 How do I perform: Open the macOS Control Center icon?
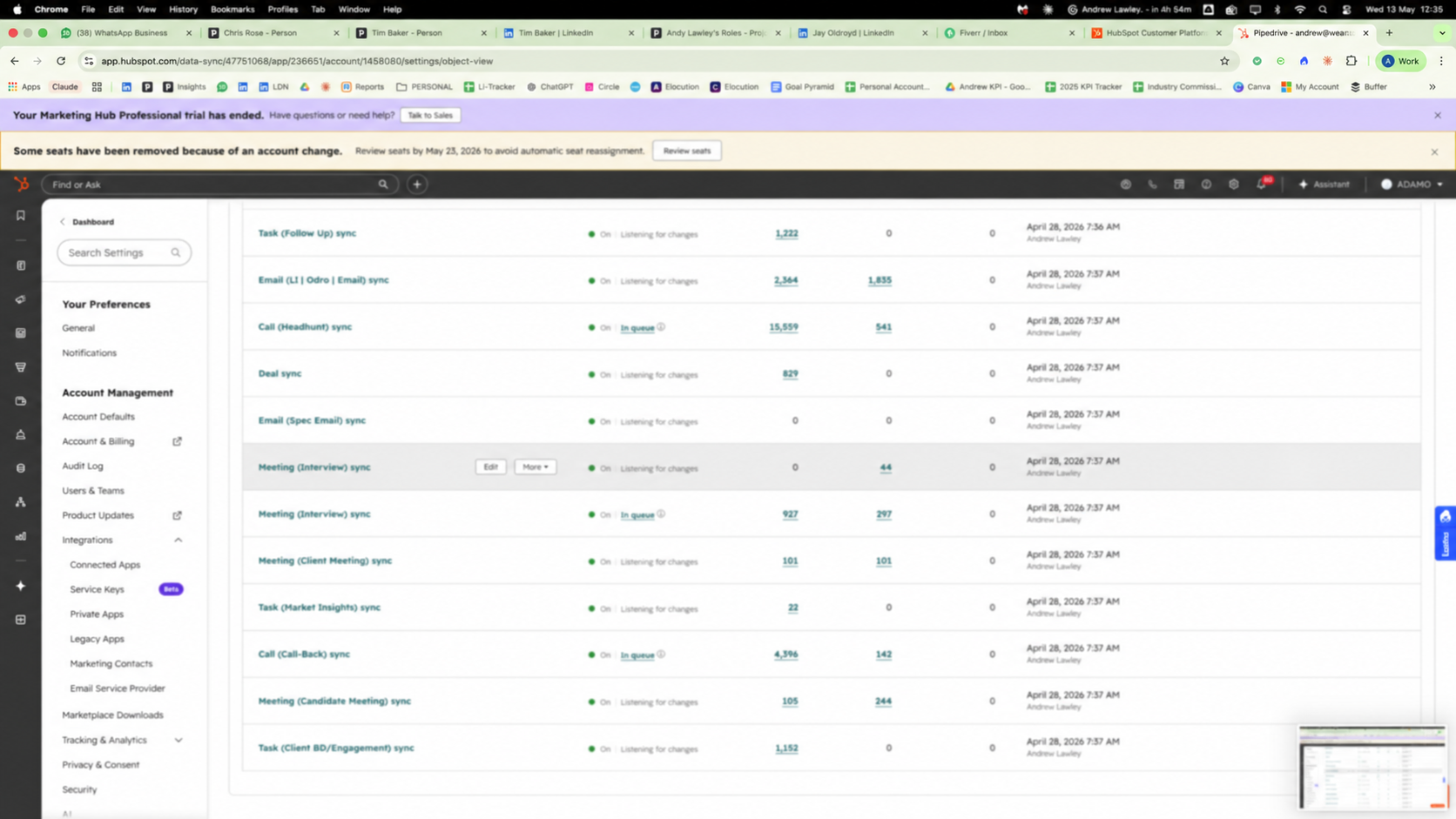tap(1346, 10)
